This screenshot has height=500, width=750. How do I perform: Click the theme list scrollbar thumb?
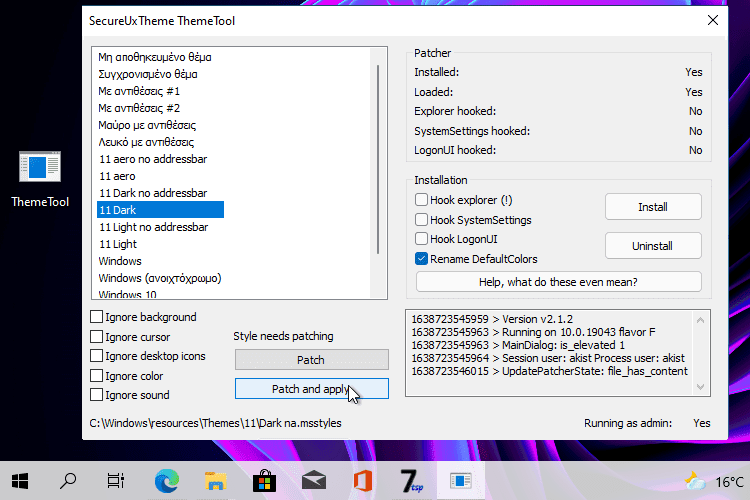point(378,159)
